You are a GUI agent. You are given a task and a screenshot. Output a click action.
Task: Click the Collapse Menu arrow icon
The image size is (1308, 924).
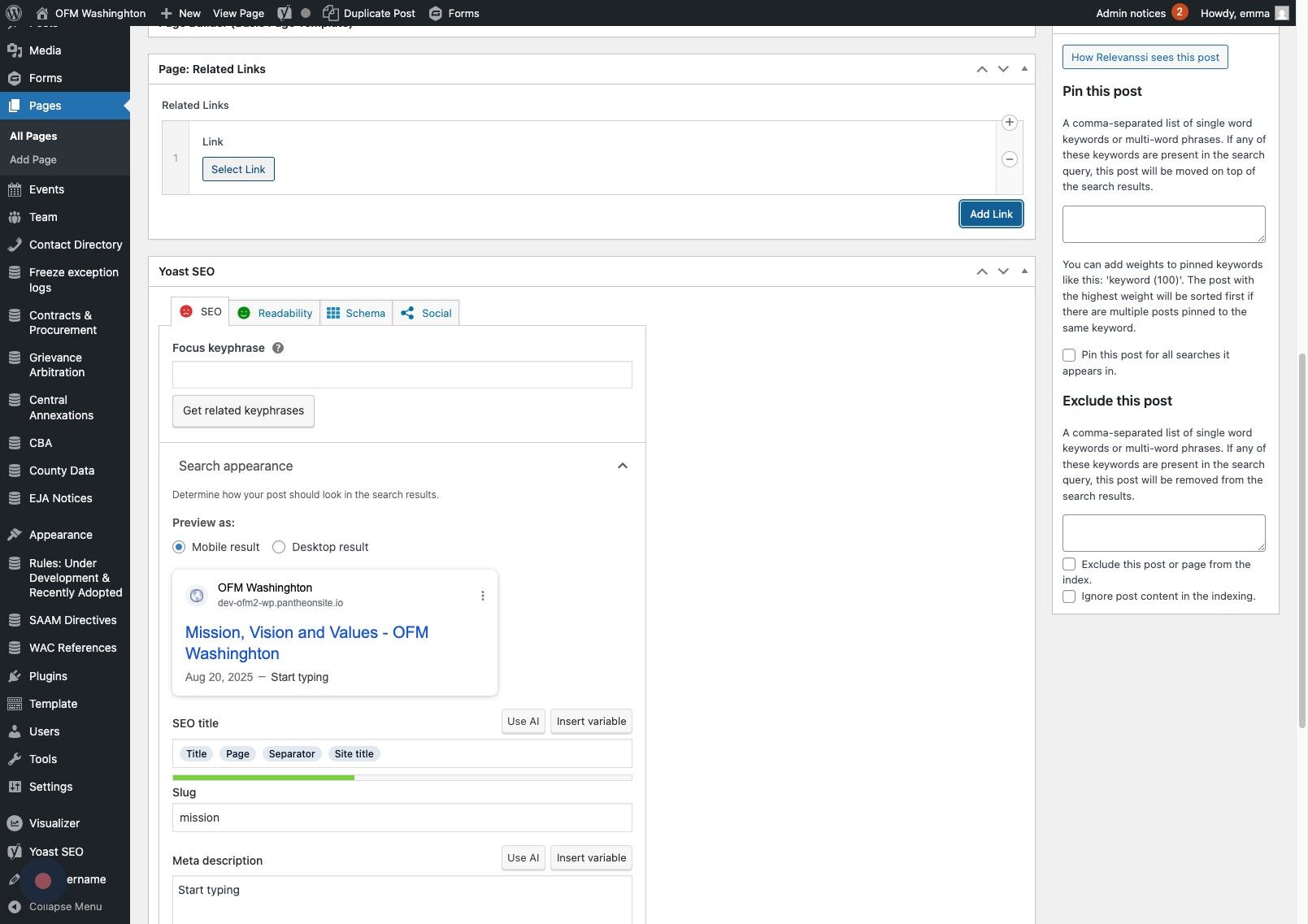click(15, 907)
